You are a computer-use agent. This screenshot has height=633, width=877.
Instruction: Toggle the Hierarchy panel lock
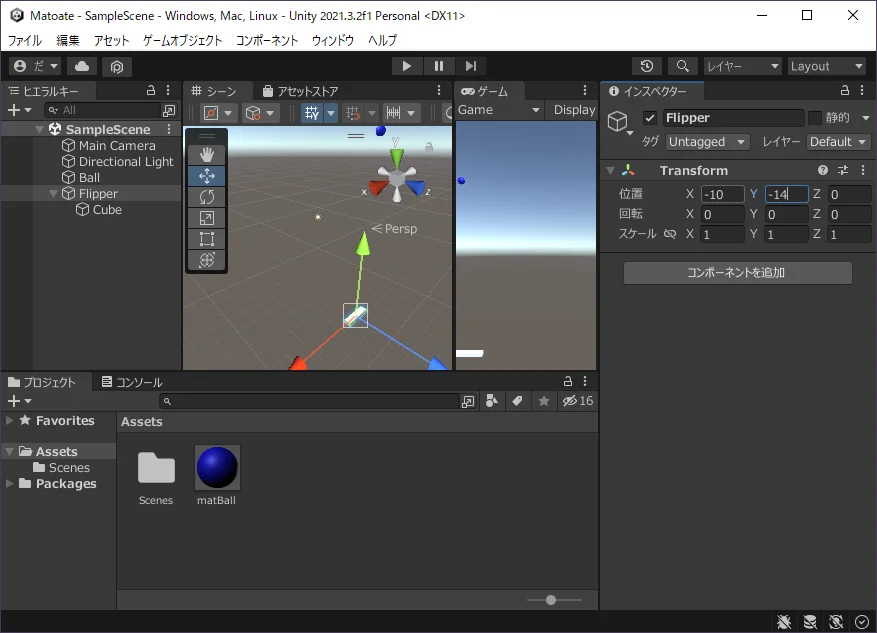pyautogui.click(x=150, y=91)
